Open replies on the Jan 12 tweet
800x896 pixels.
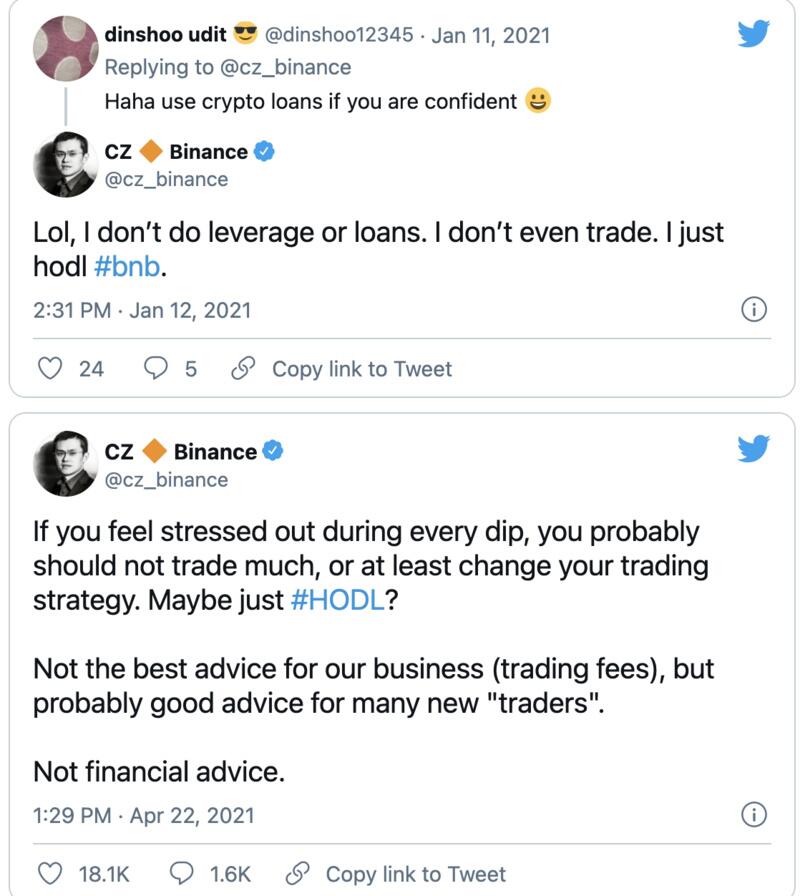156,369
